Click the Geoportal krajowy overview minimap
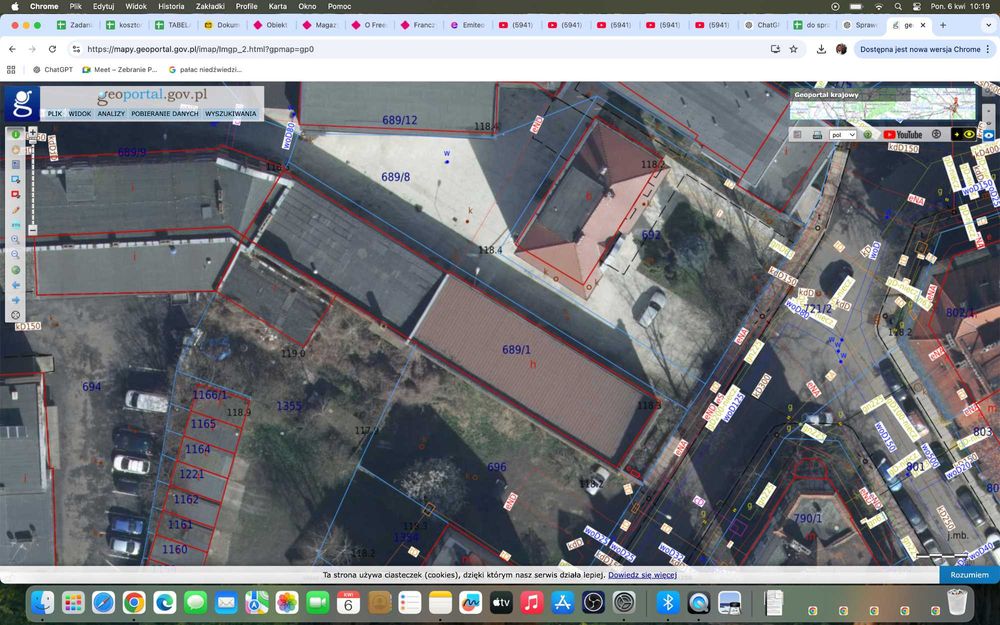The image size is (1000, 625). 883,104
